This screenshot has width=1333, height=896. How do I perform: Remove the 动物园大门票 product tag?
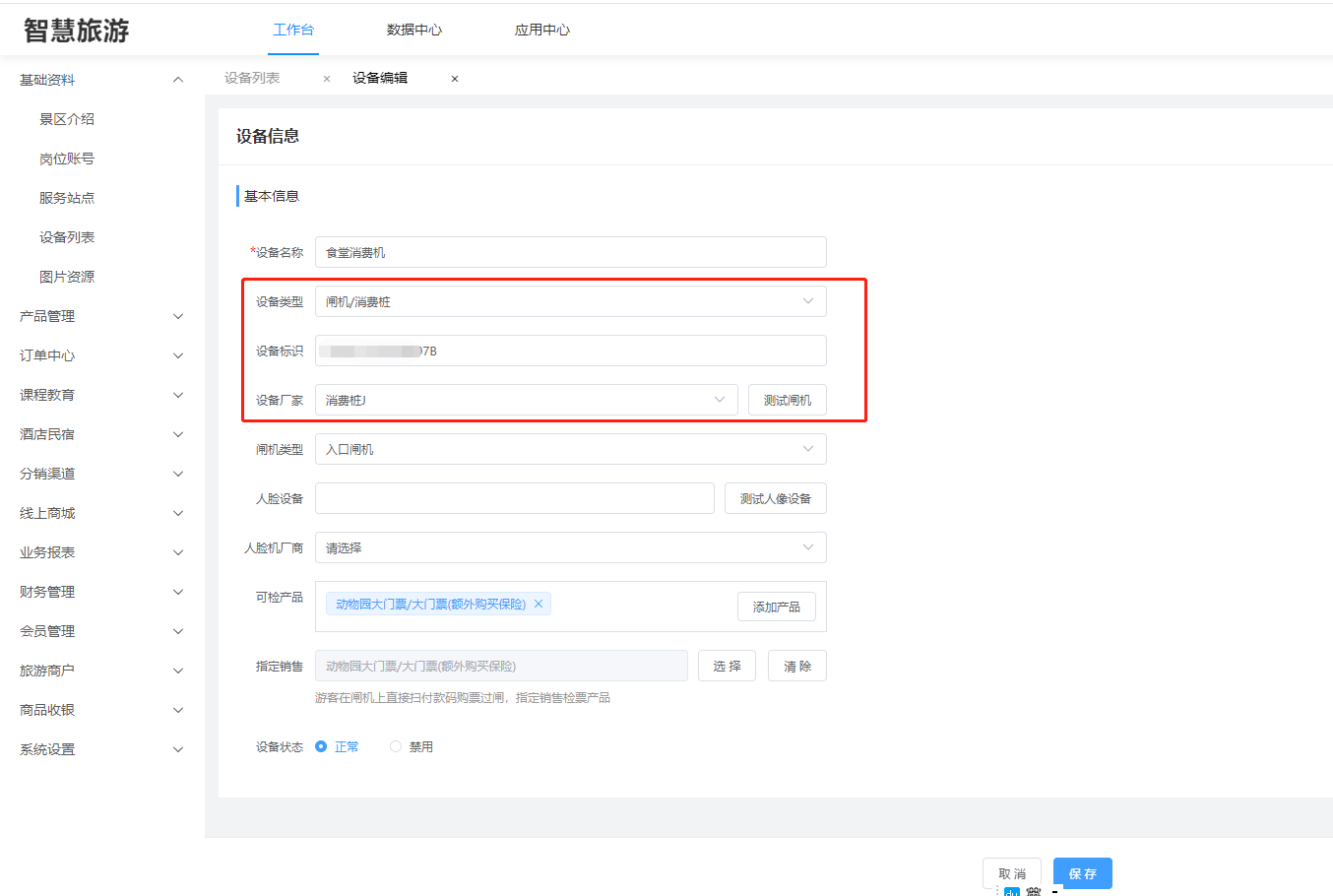click(539, 605)
